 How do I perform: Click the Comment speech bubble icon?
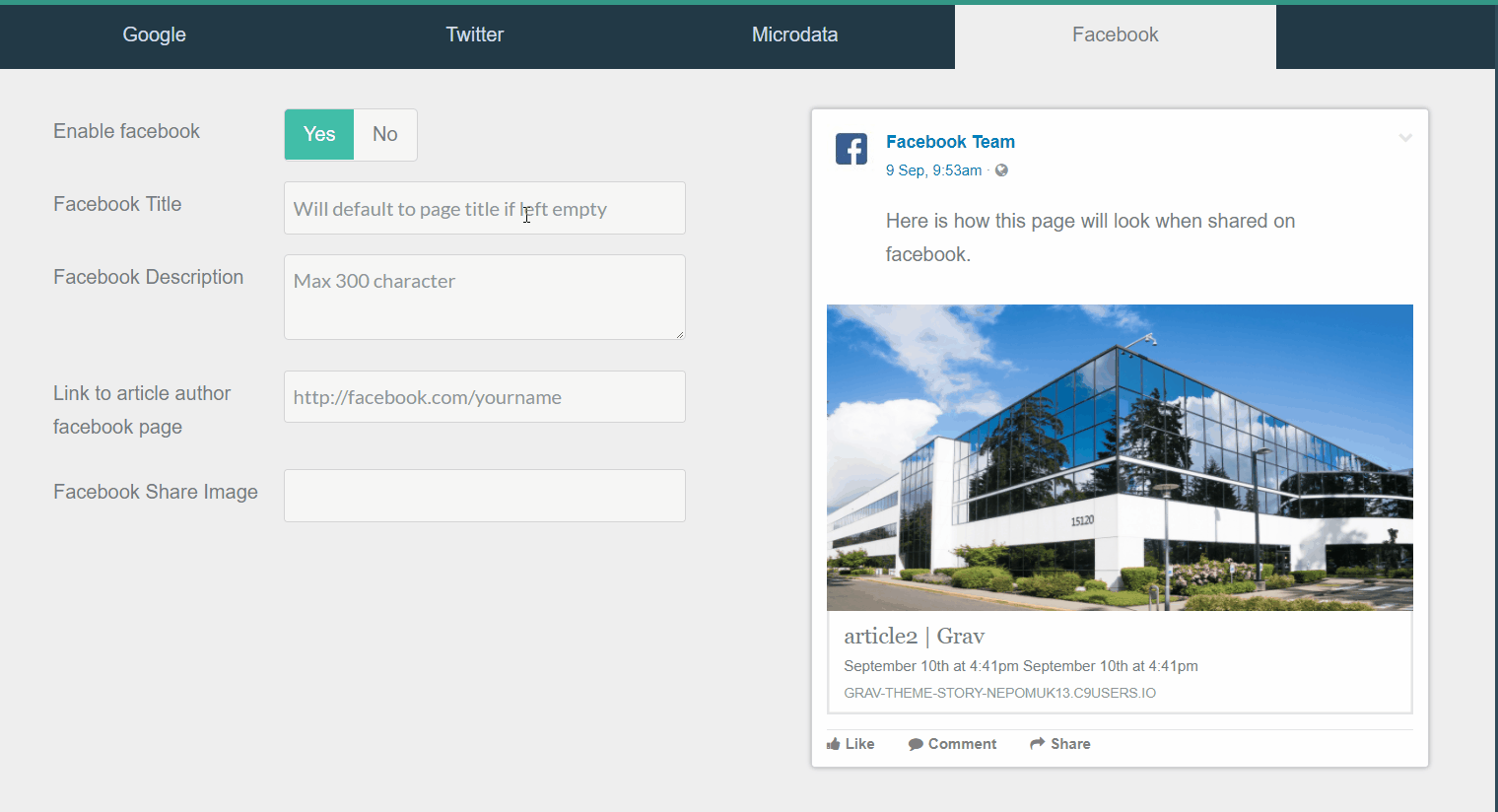point(916,744)
